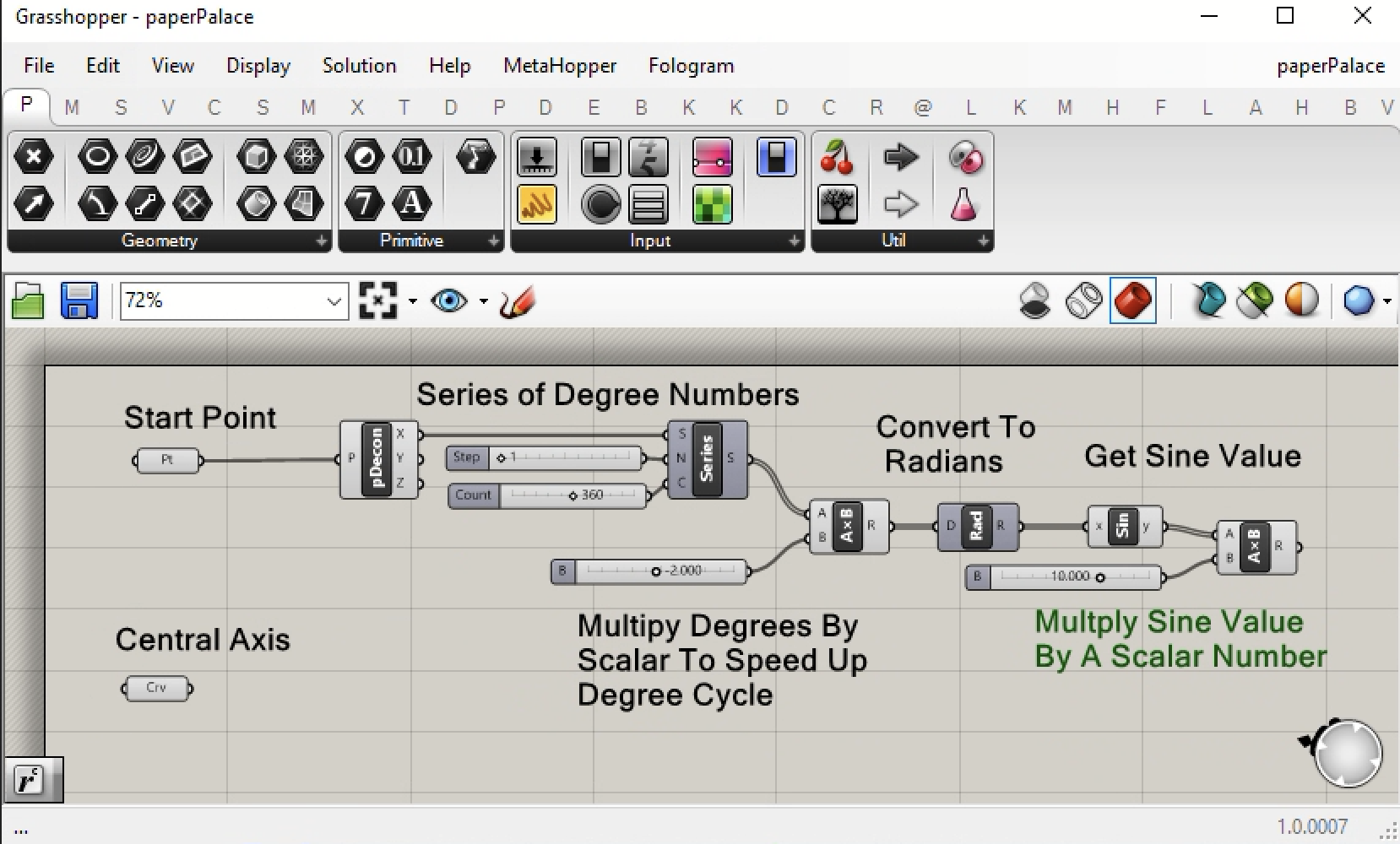Image resolution: width=1400 pixels, height=844 pixels.
Task: Select the Circular Arc parameter icon
Action: pyautogui.click(x=97, y=203)
